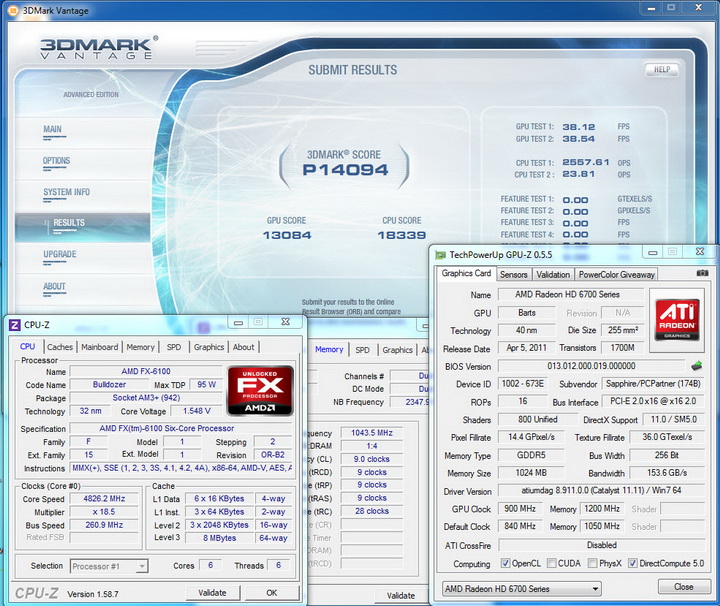Click the Memory tab in the background CPU-Z window
720x606 pixels.
(x=329, y=349)
